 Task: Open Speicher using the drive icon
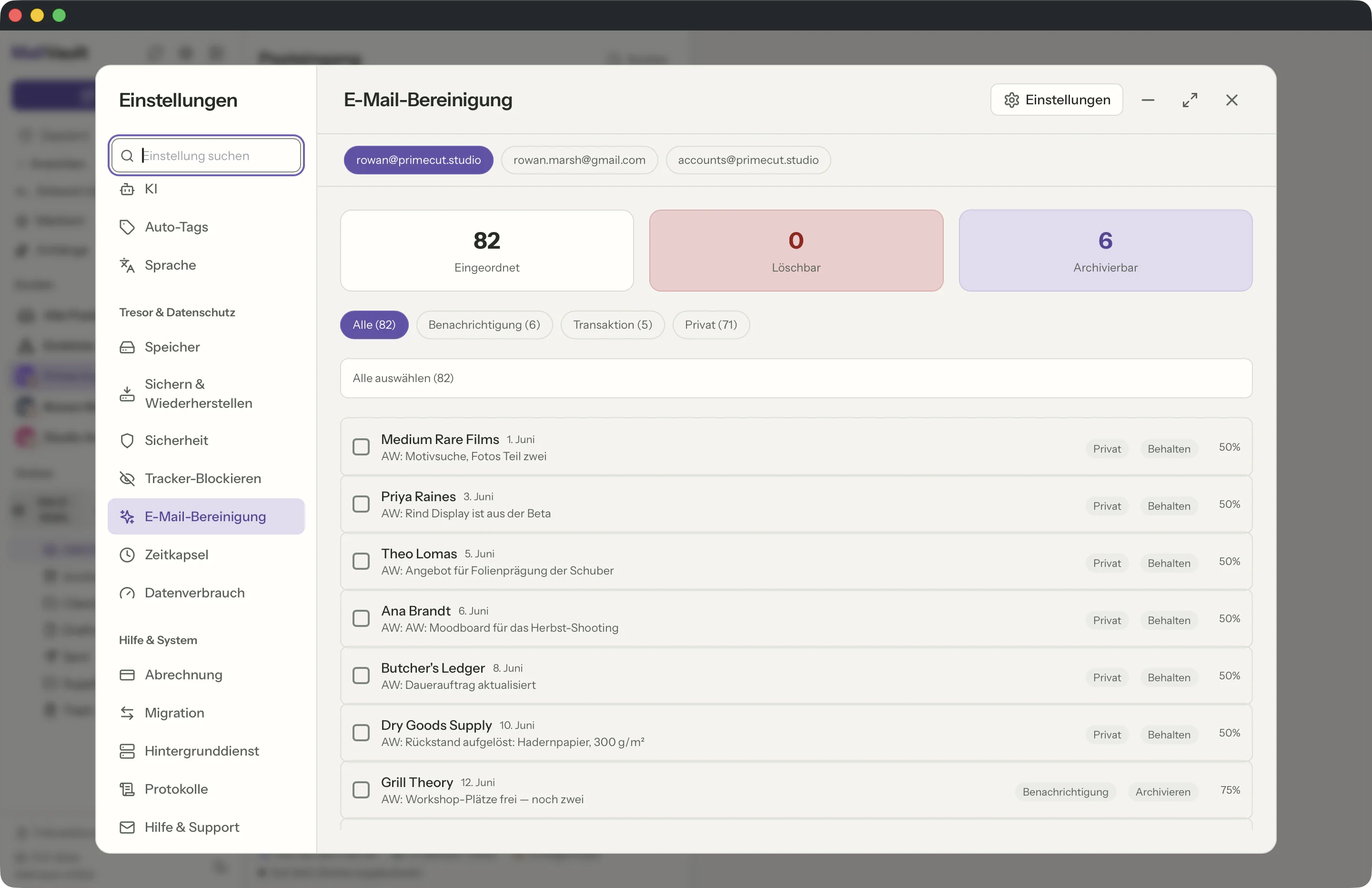[x=127, y=347]
